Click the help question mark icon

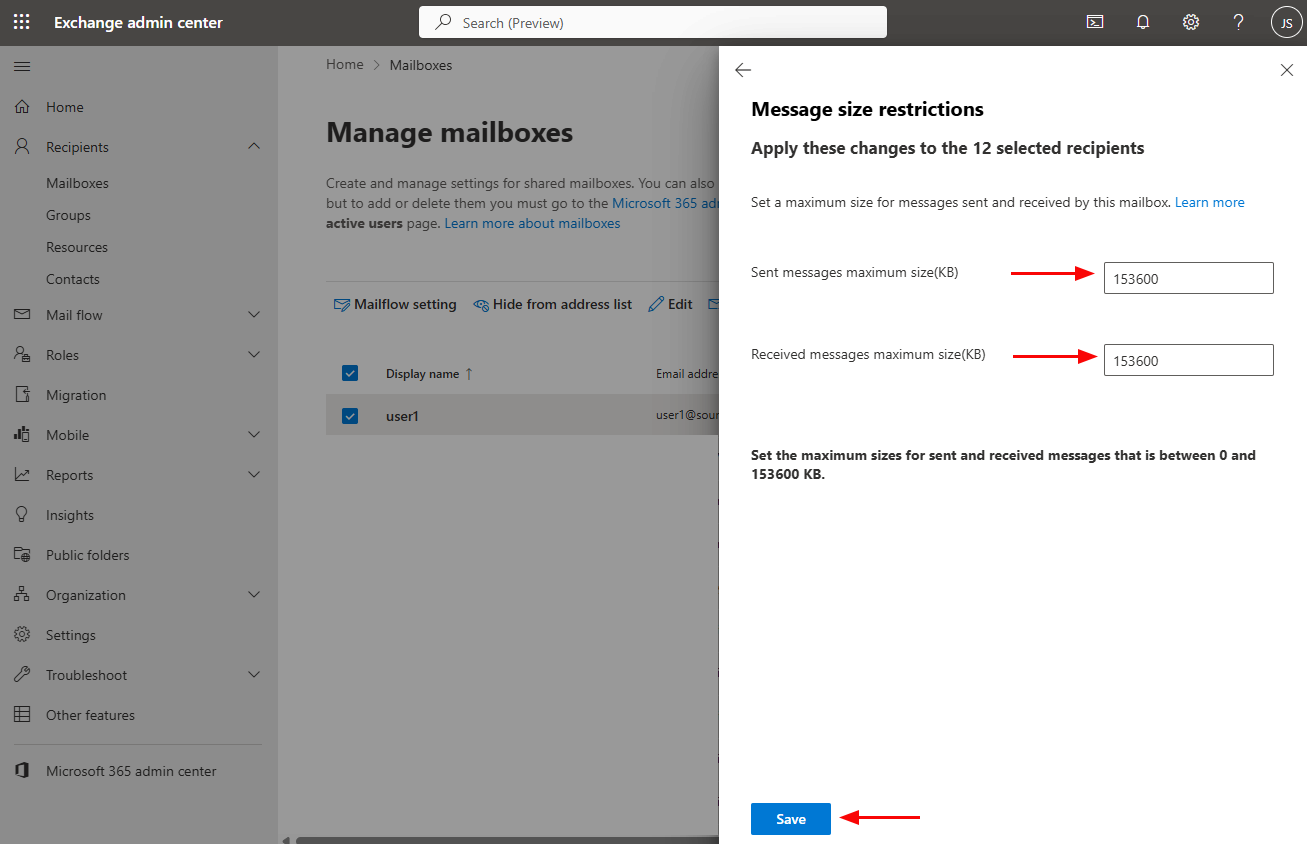[x=1238, y=22]
